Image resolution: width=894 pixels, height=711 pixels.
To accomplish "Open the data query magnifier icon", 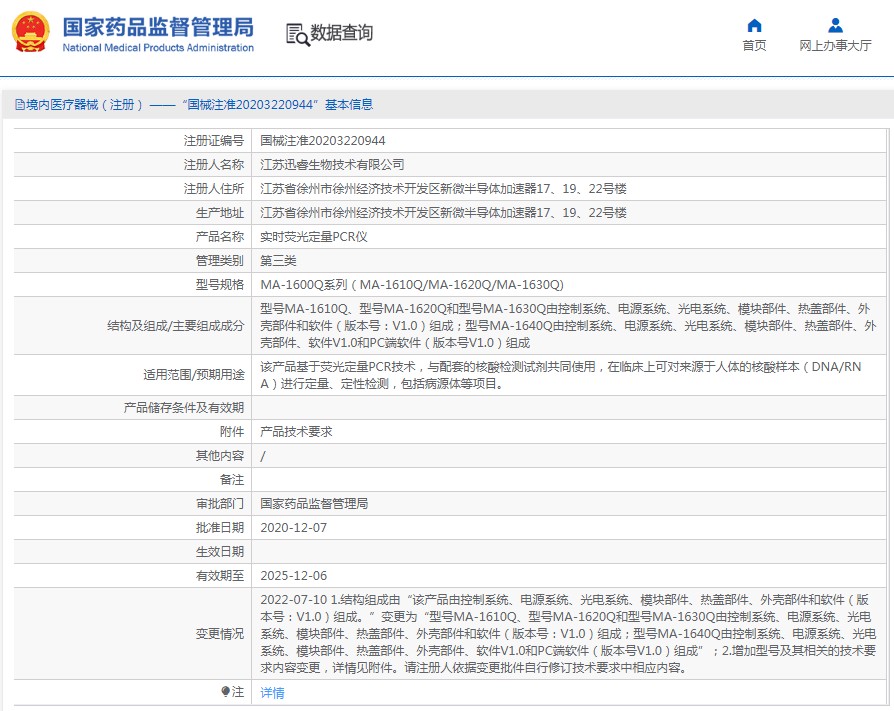I will tap(298, 35).
